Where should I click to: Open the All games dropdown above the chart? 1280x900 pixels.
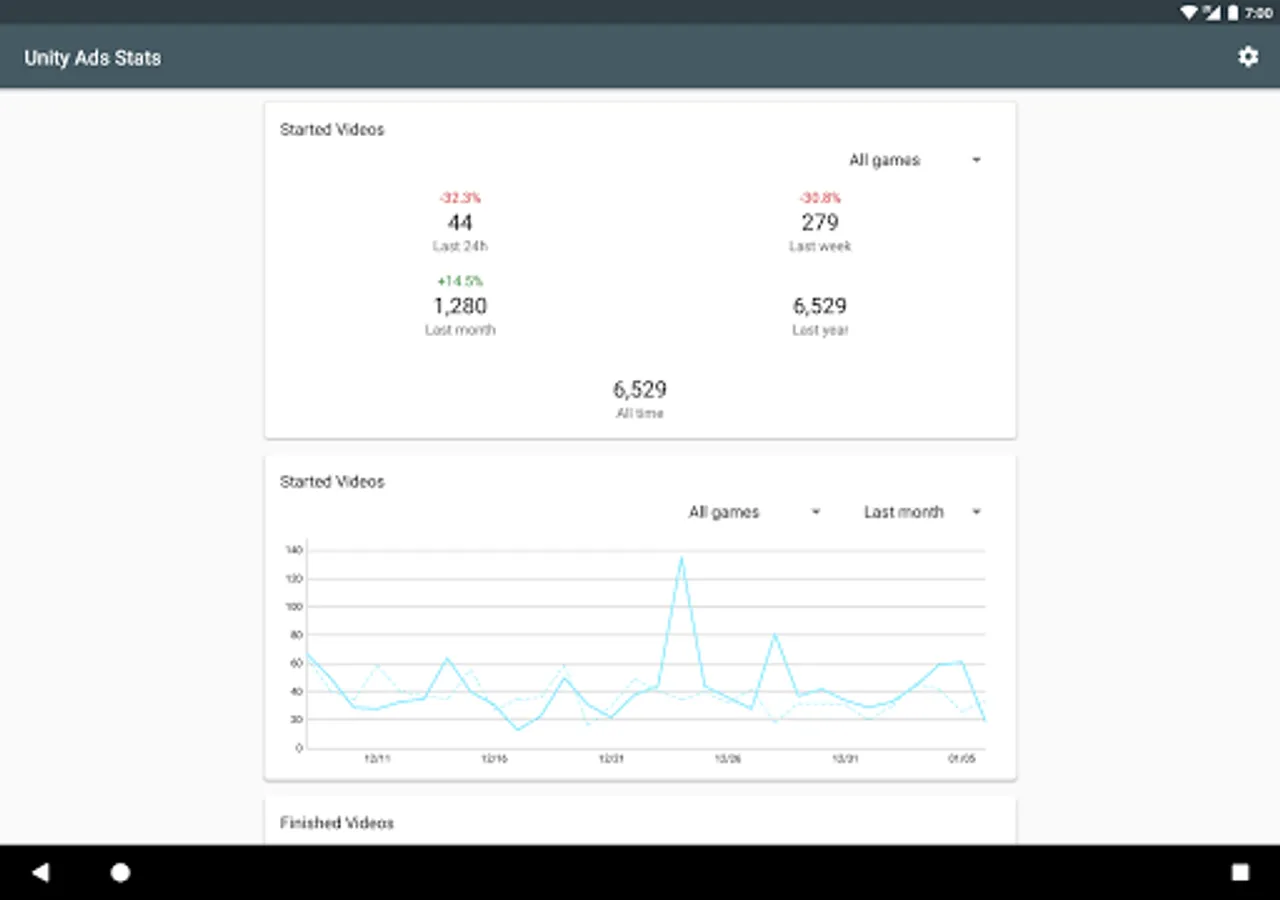754,512
